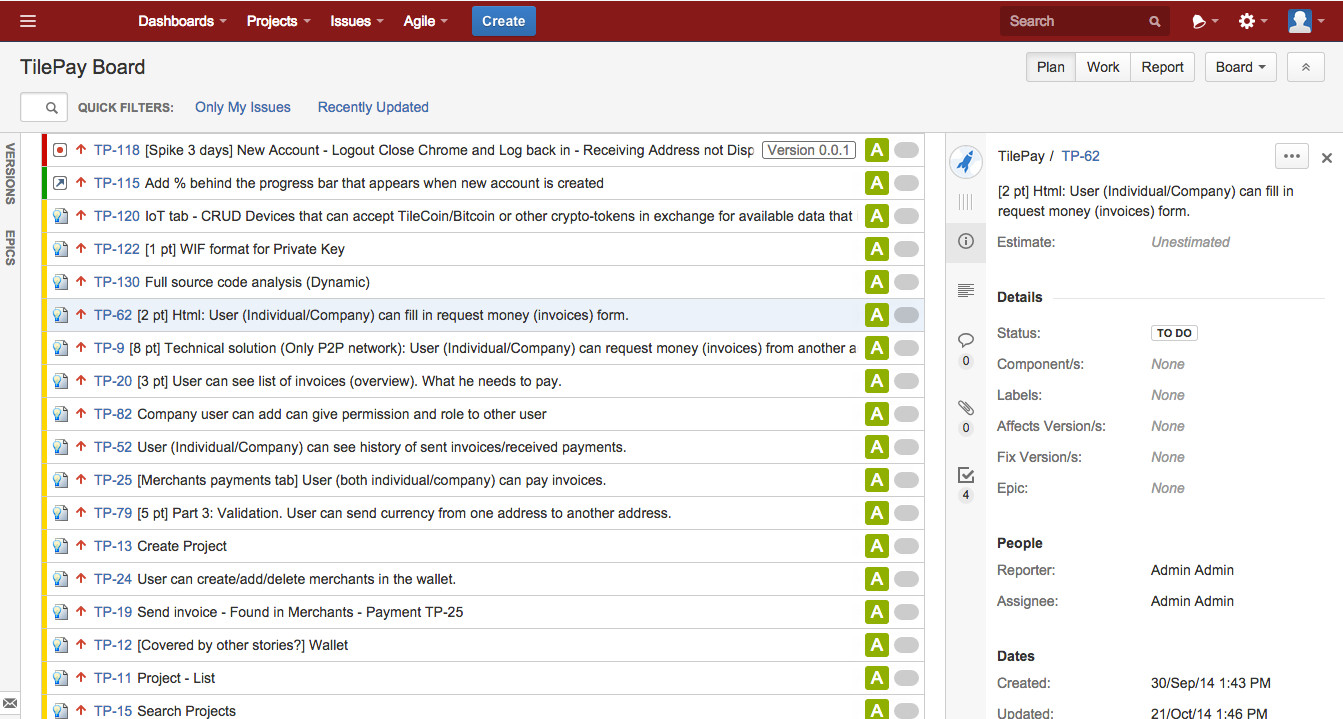This screenshot has width=1343, height=719.
Task: Collapse the board header with double-chevron button
Action: coord(1305,67)
